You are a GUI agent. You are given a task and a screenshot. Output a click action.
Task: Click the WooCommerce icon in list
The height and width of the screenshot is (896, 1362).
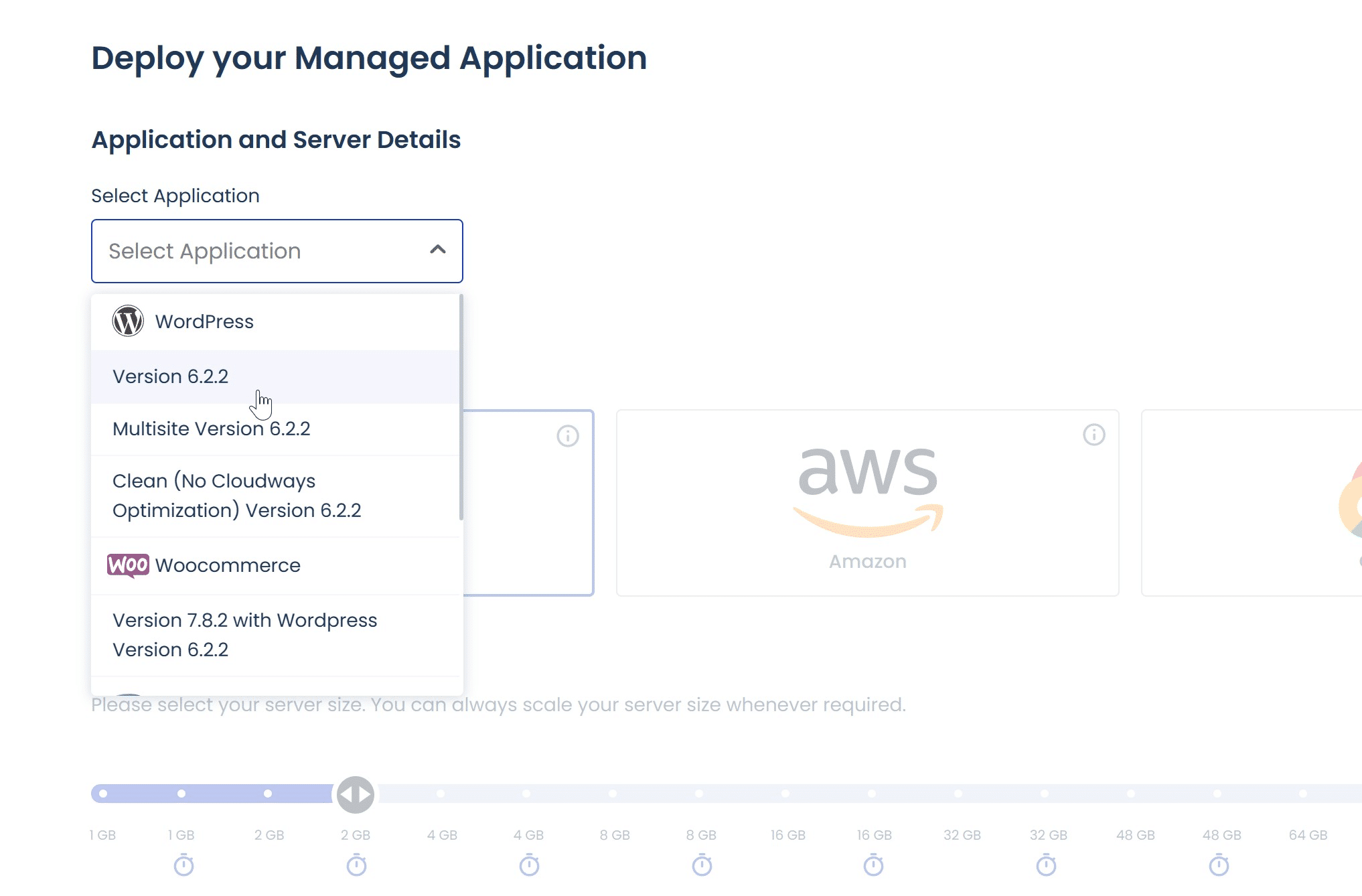[129, 565]
